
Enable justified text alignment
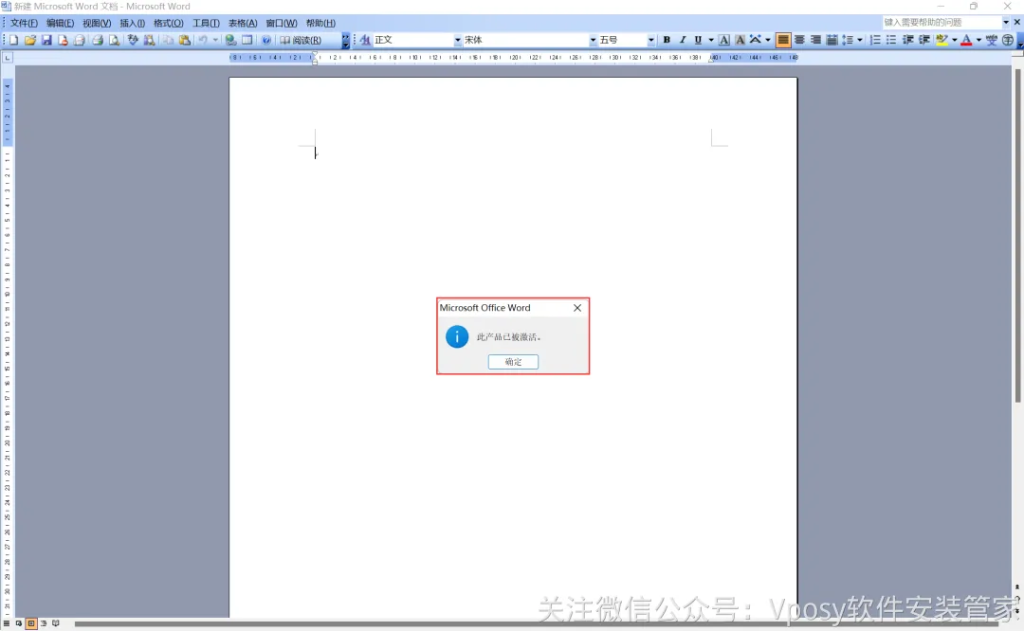click(783, 40)
